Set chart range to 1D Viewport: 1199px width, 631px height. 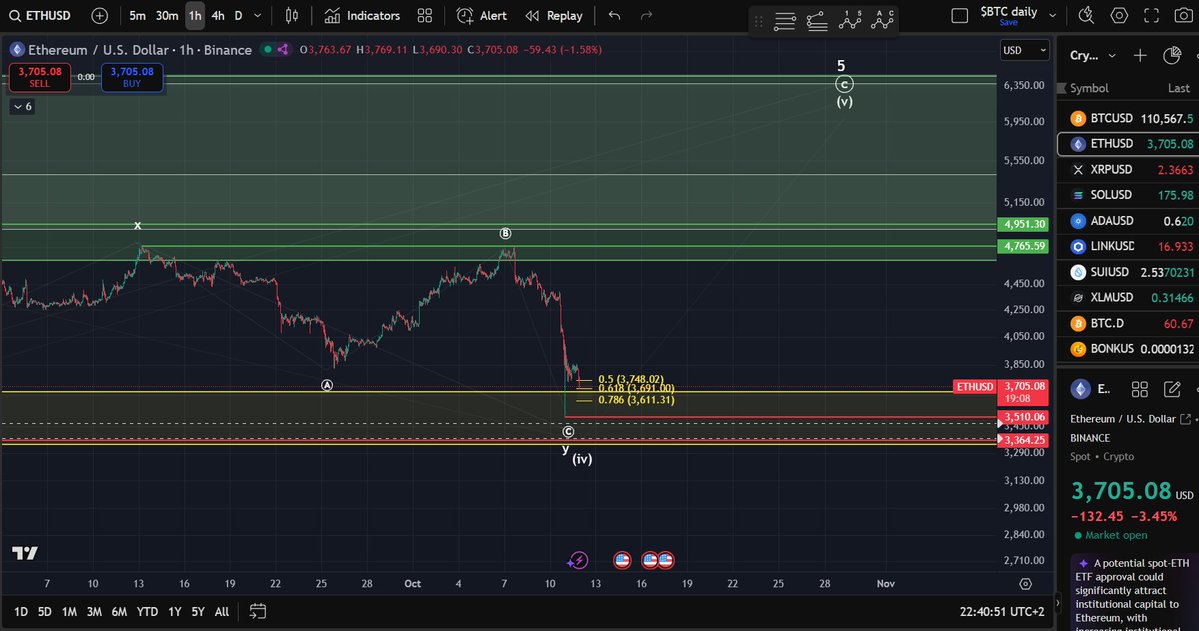pyautogui.click(x=21, y=612)
